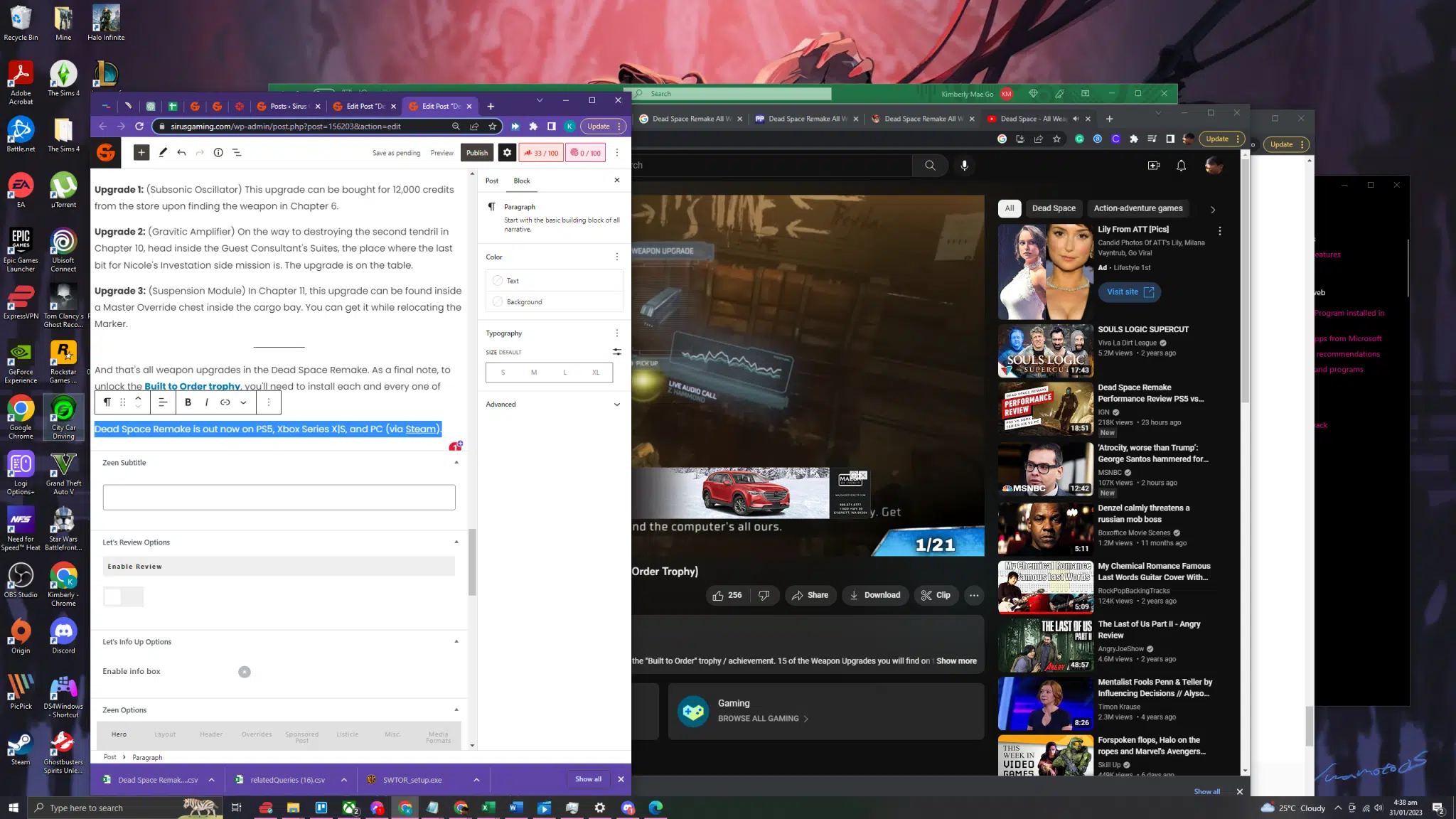Click the YouTube Download button
The height and width of the screenshot is (819, 1456).
pyautogui.click(x=875, y=595)
